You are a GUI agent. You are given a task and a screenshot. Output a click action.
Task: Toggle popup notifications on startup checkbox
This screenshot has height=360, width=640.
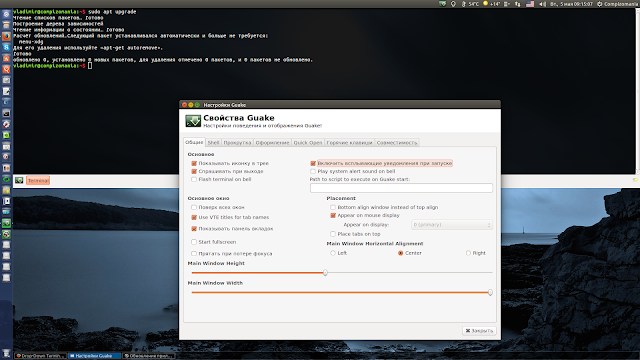click(x=313, y=163)
